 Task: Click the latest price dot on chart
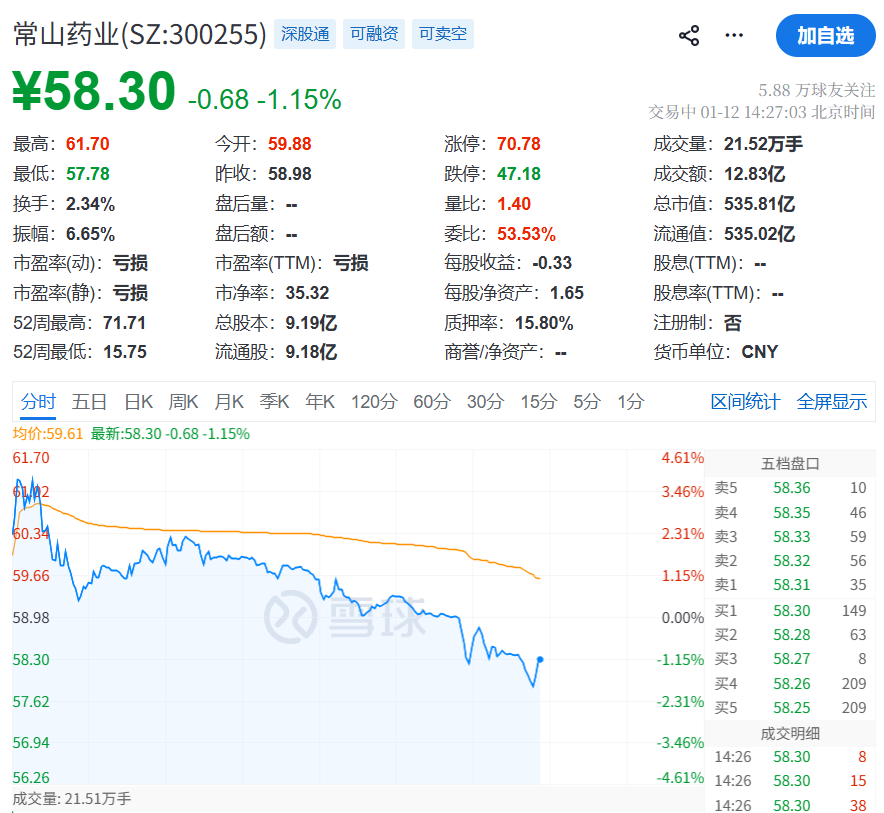click(540, 659)
